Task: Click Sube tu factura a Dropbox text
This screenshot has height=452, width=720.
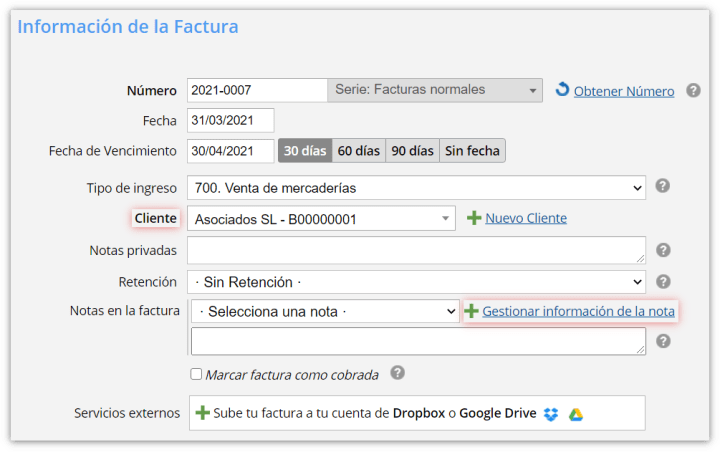Action: point(375,413)
